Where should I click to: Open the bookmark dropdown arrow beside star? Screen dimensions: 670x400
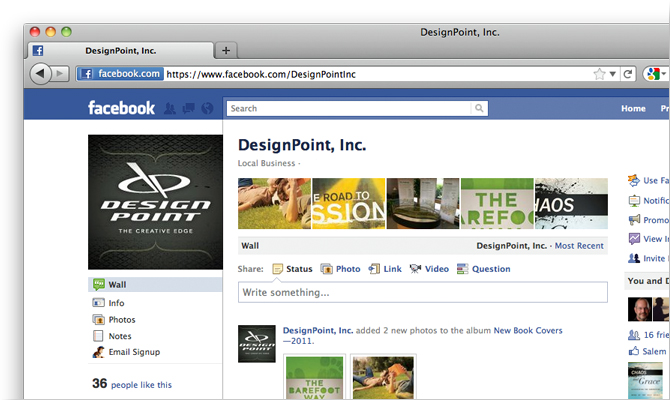612,74
